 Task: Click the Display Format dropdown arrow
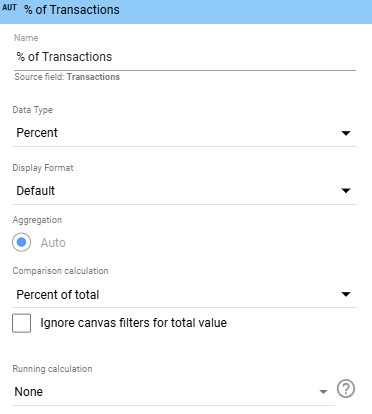click(x=346, y=191)
